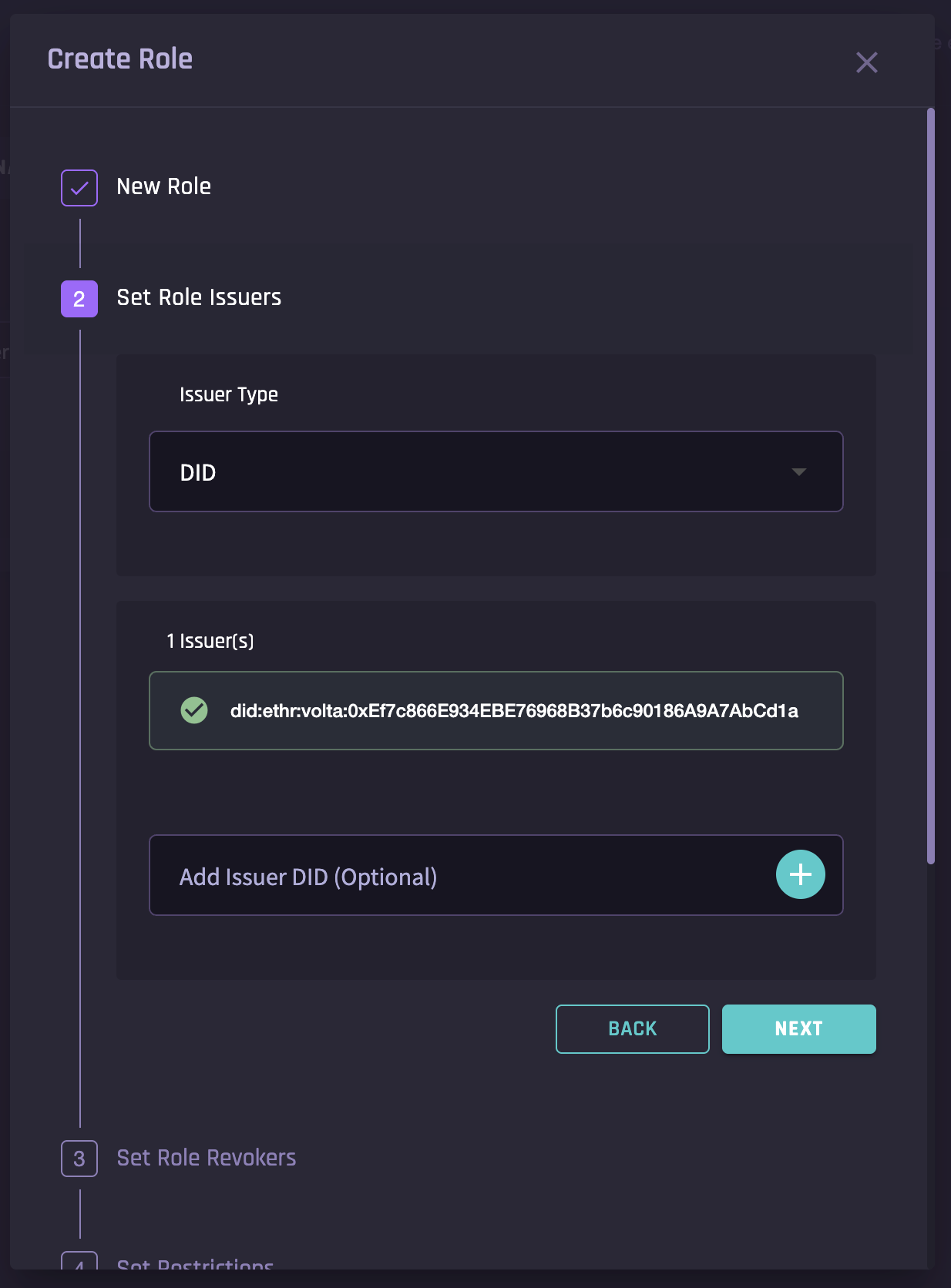Select the did:ethr:volta issuer entry
Screen dimensions: 951x1288
[513, 711]
